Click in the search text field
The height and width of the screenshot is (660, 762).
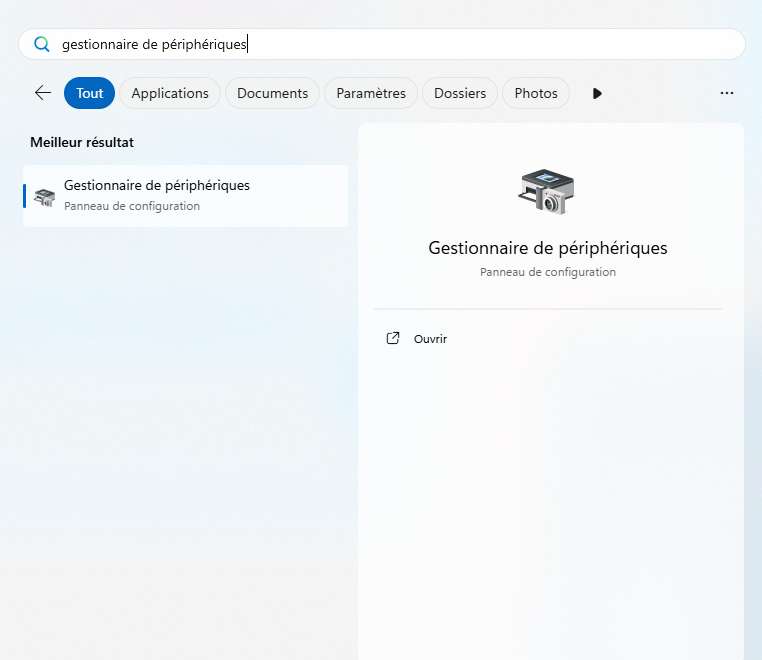point(400,44)
